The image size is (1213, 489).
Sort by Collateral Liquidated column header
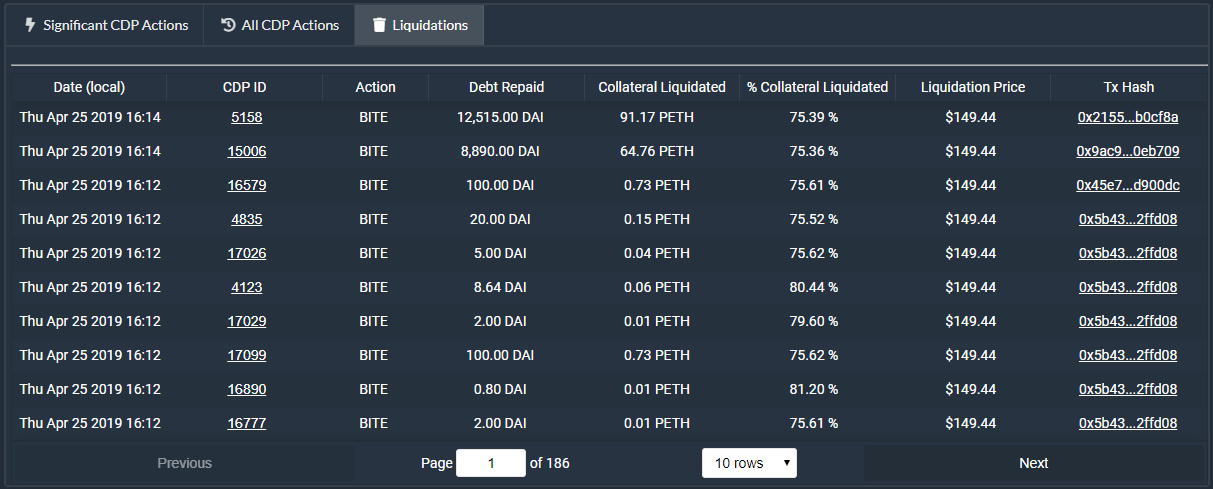pos(662,87)
